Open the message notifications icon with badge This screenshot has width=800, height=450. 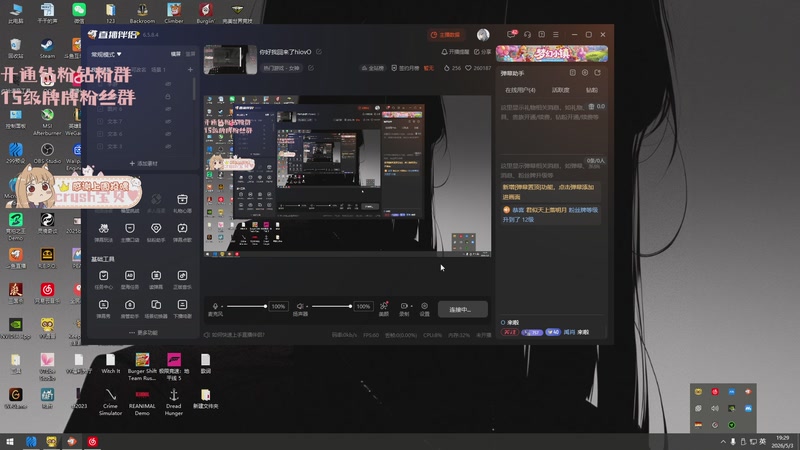point(511,34)
